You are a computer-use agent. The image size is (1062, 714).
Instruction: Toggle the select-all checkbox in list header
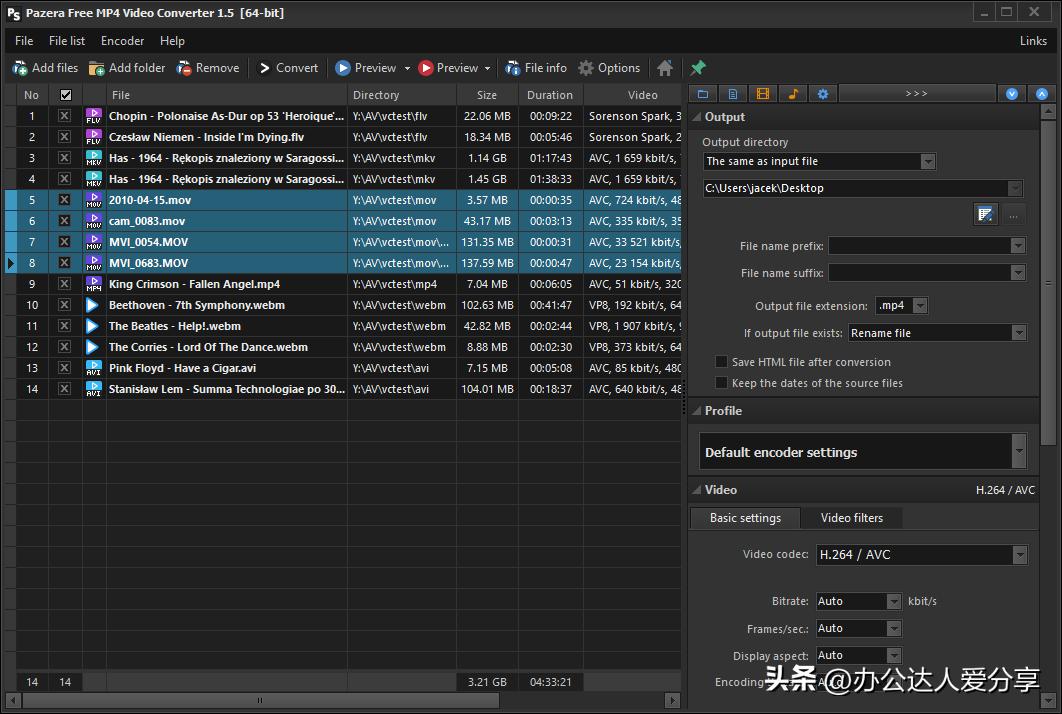[x=66, y=95]
